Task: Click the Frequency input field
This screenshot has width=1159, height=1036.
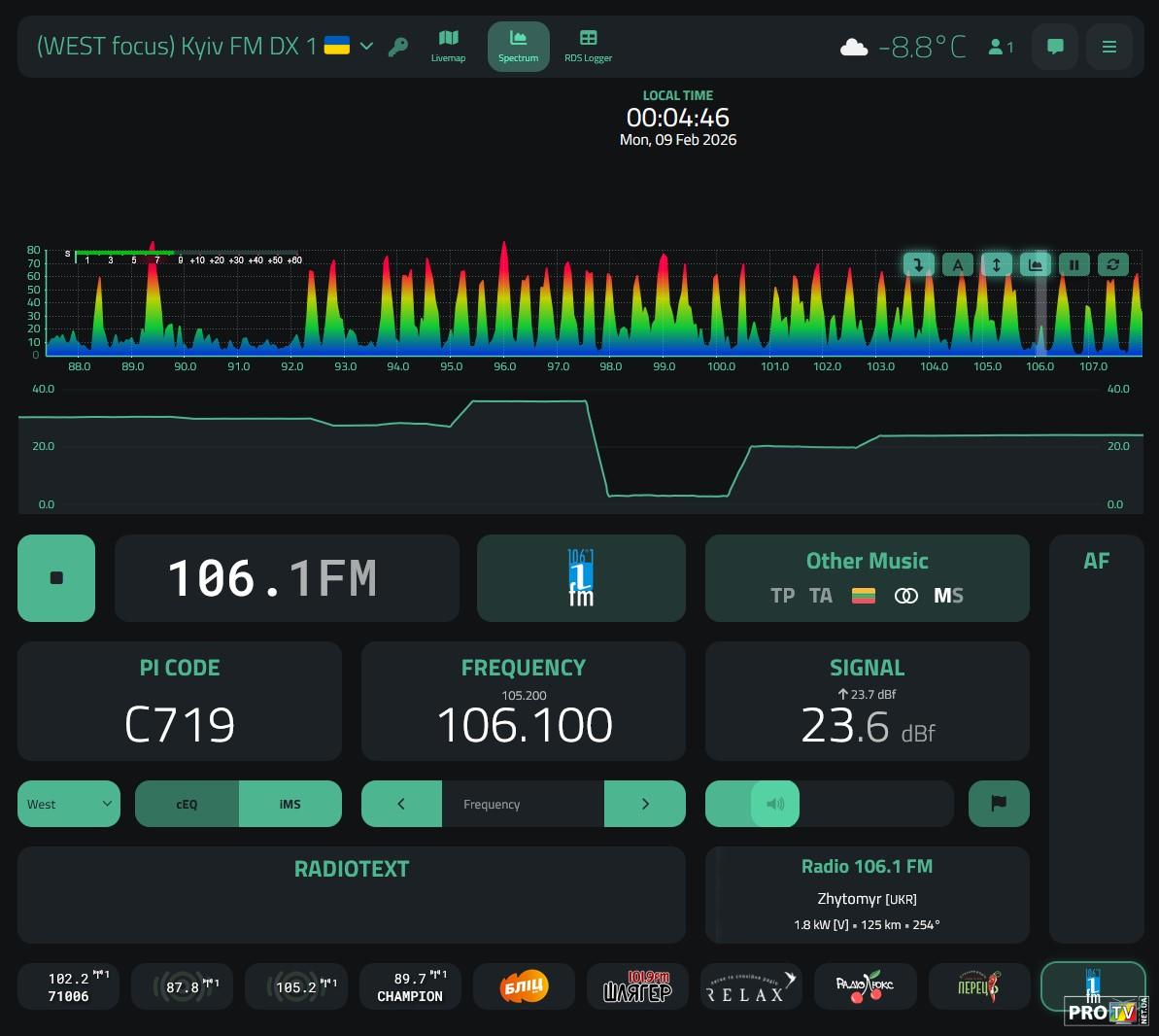Action: click(x=523, y=804)
